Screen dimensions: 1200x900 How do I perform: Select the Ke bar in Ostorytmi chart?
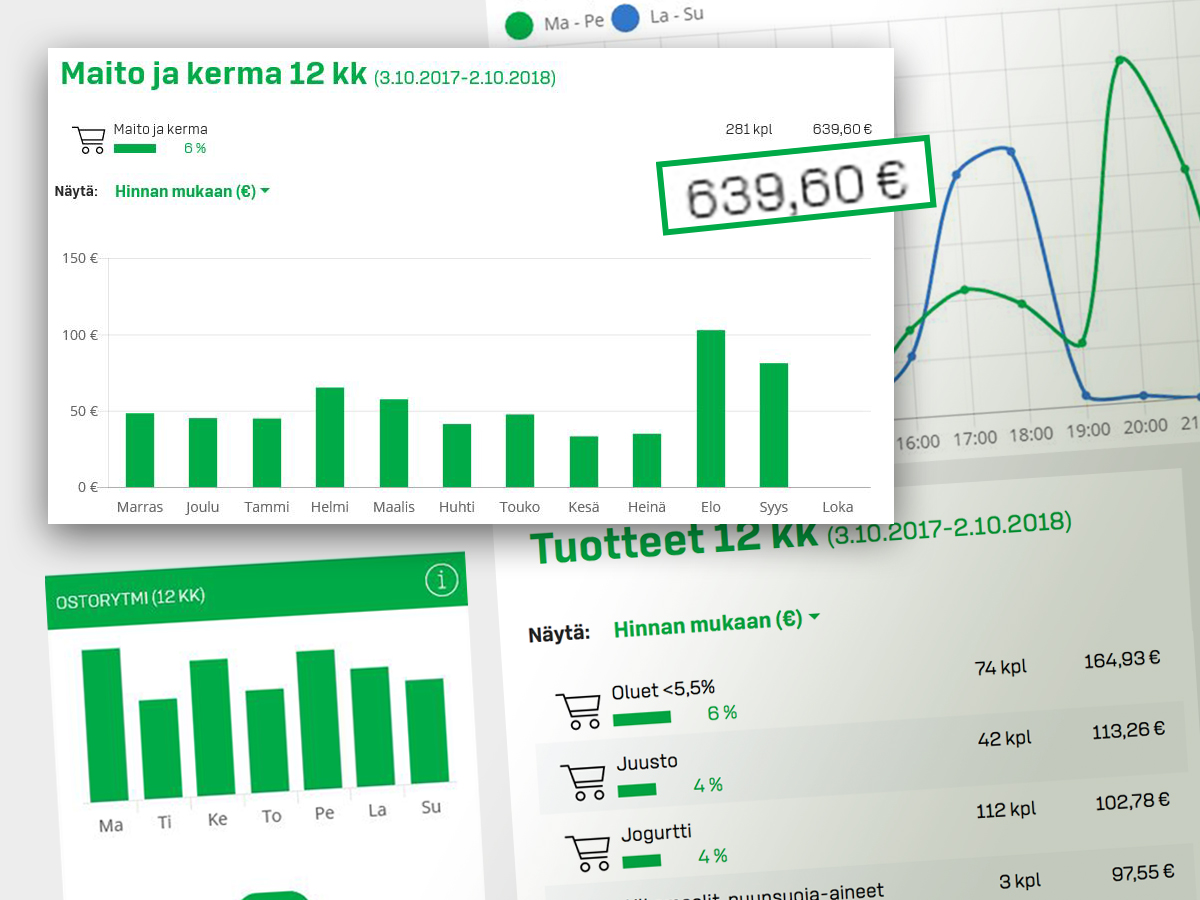[212, 727]
